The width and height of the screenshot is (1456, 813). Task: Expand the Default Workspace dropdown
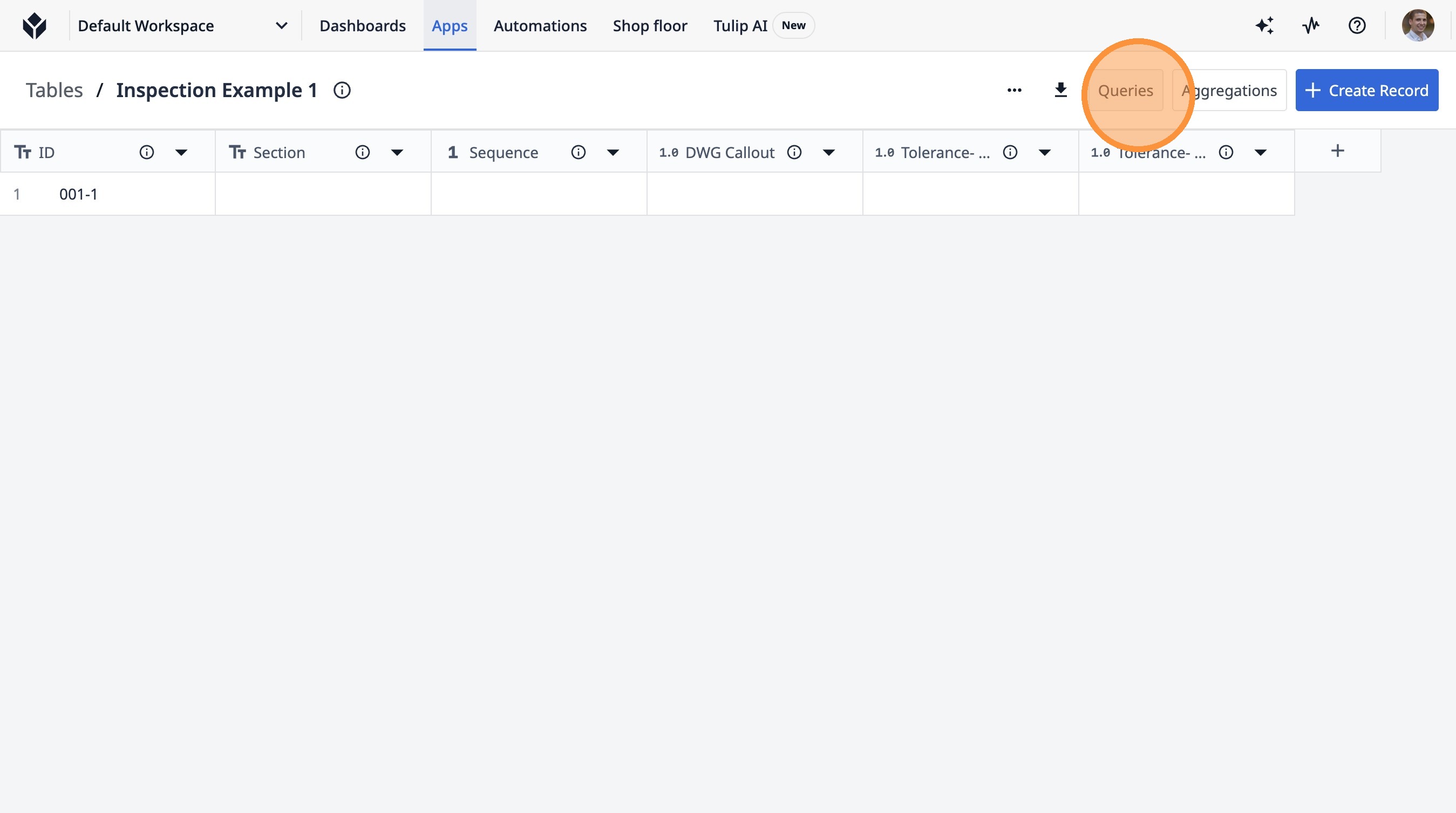point(281,25)
